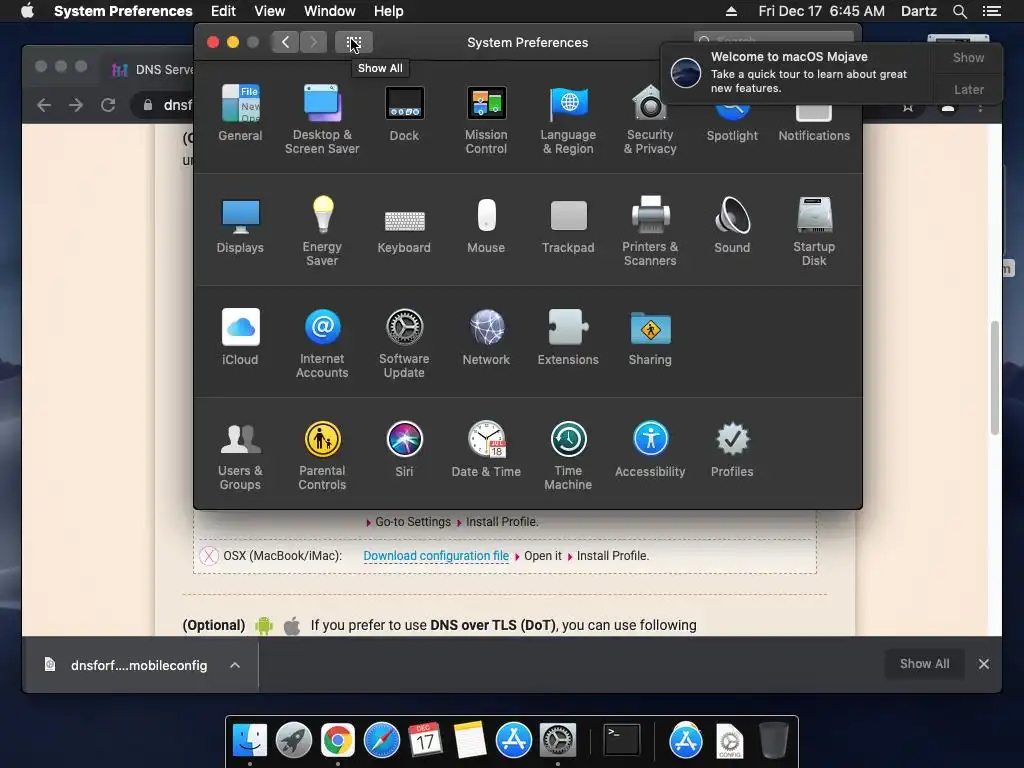1024x768 pixels.
Task: Open the Help menu
Action: pos(389,11)
